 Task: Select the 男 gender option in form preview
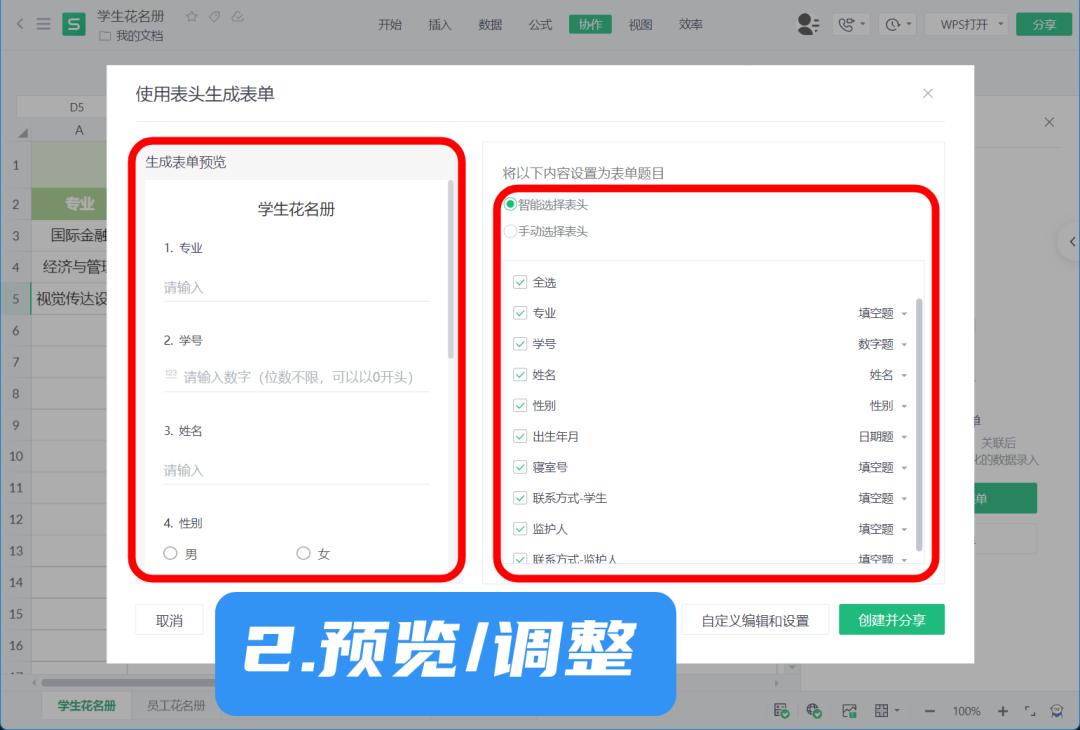170,552
